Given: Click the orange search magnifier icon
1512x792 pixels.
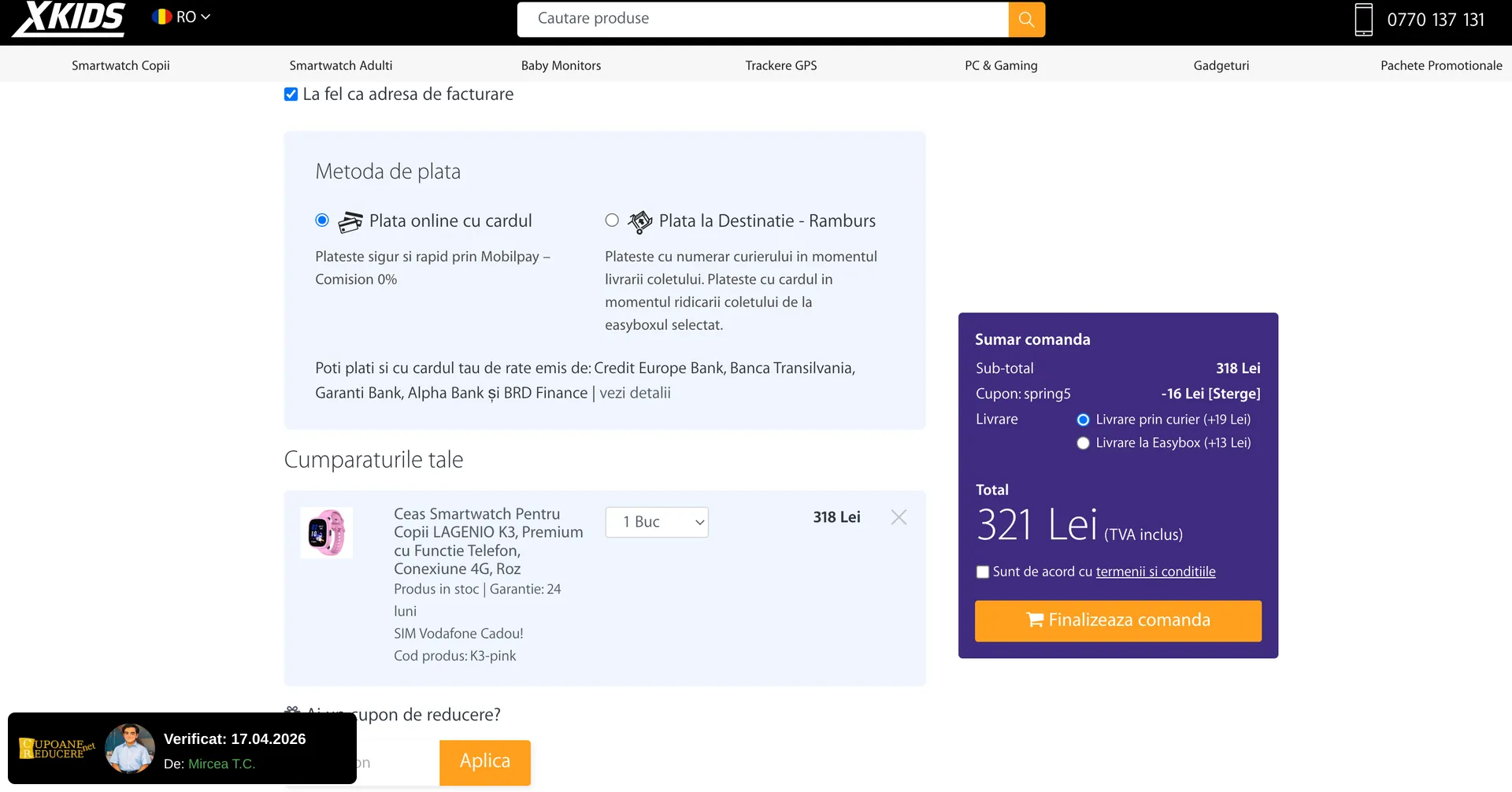Looking at the screenshot, I should point(1026,19).
